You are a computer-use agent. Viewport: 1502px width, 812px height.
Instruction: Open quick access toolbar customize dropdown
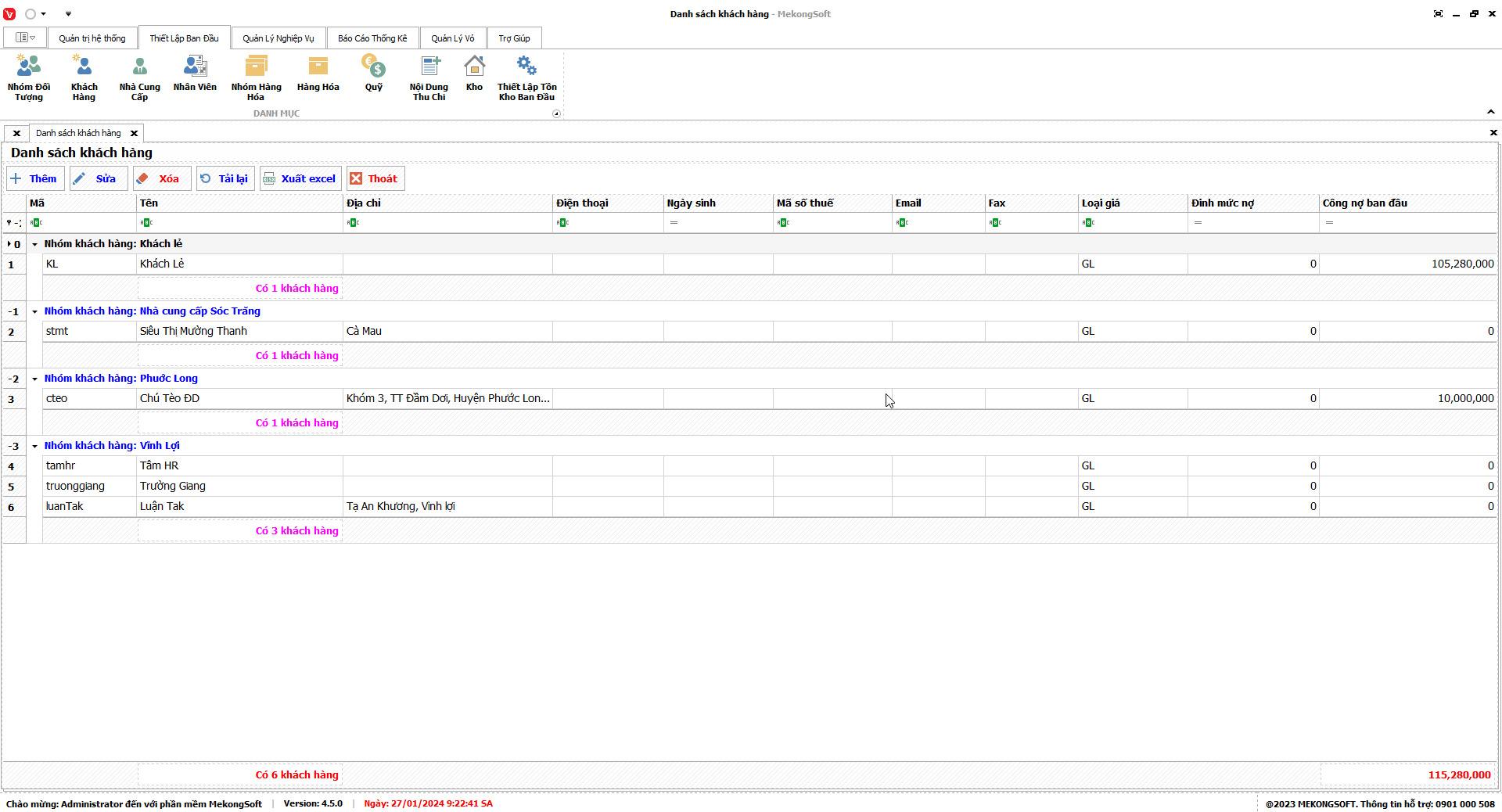pos(68,14)
